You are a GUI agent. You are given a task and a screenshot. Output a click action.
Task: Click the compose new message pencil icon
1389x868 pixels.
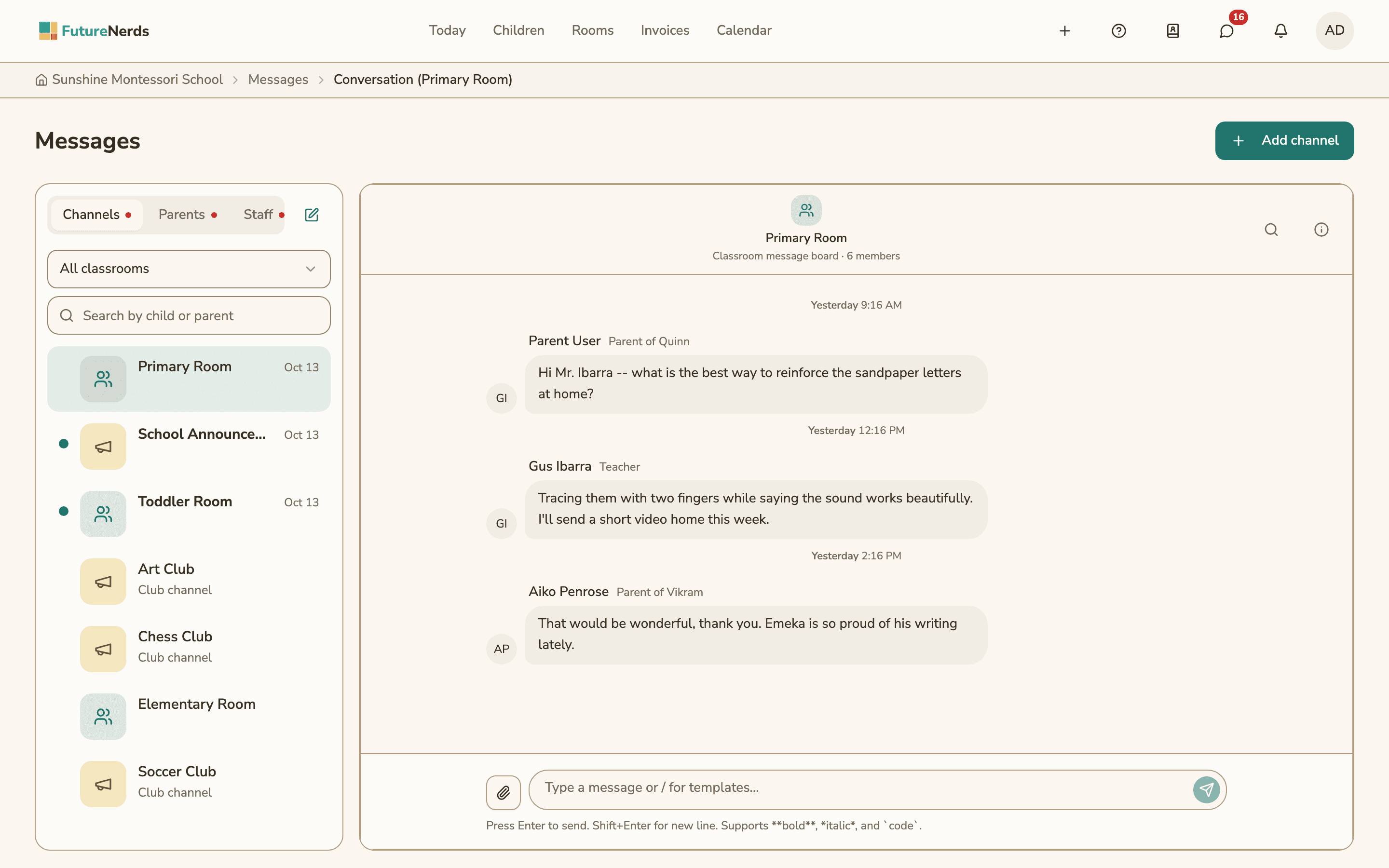point(312,215)
